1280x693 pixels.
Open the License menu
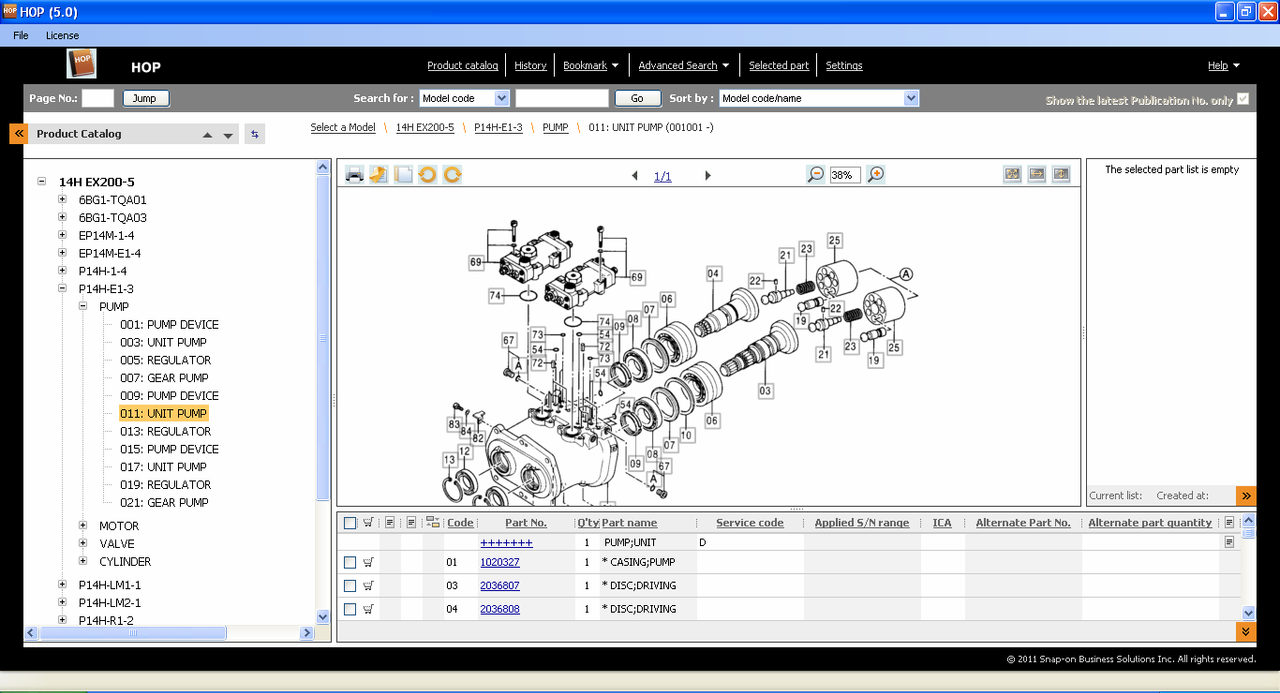(62, 35)
